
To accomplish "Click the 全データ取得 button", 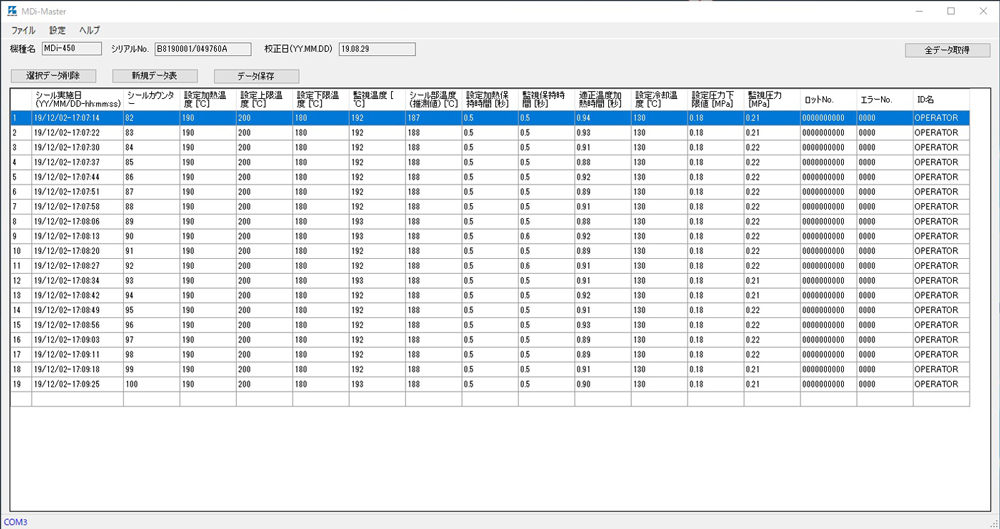I will point(946,50).
